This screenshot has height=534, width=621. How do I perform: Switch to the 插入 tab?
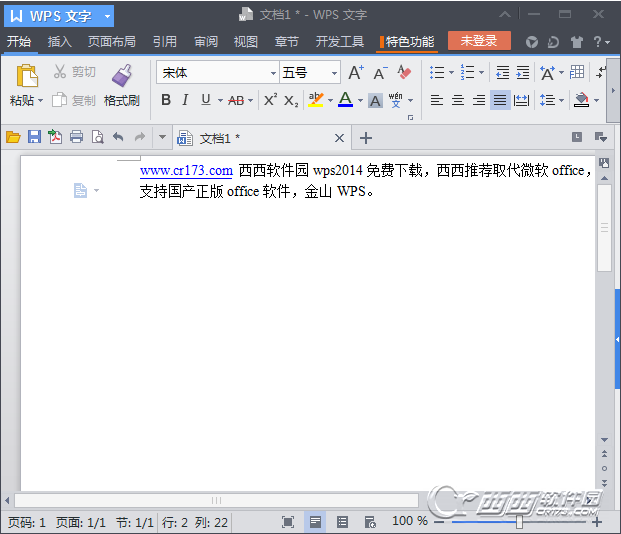pos(59,42)
